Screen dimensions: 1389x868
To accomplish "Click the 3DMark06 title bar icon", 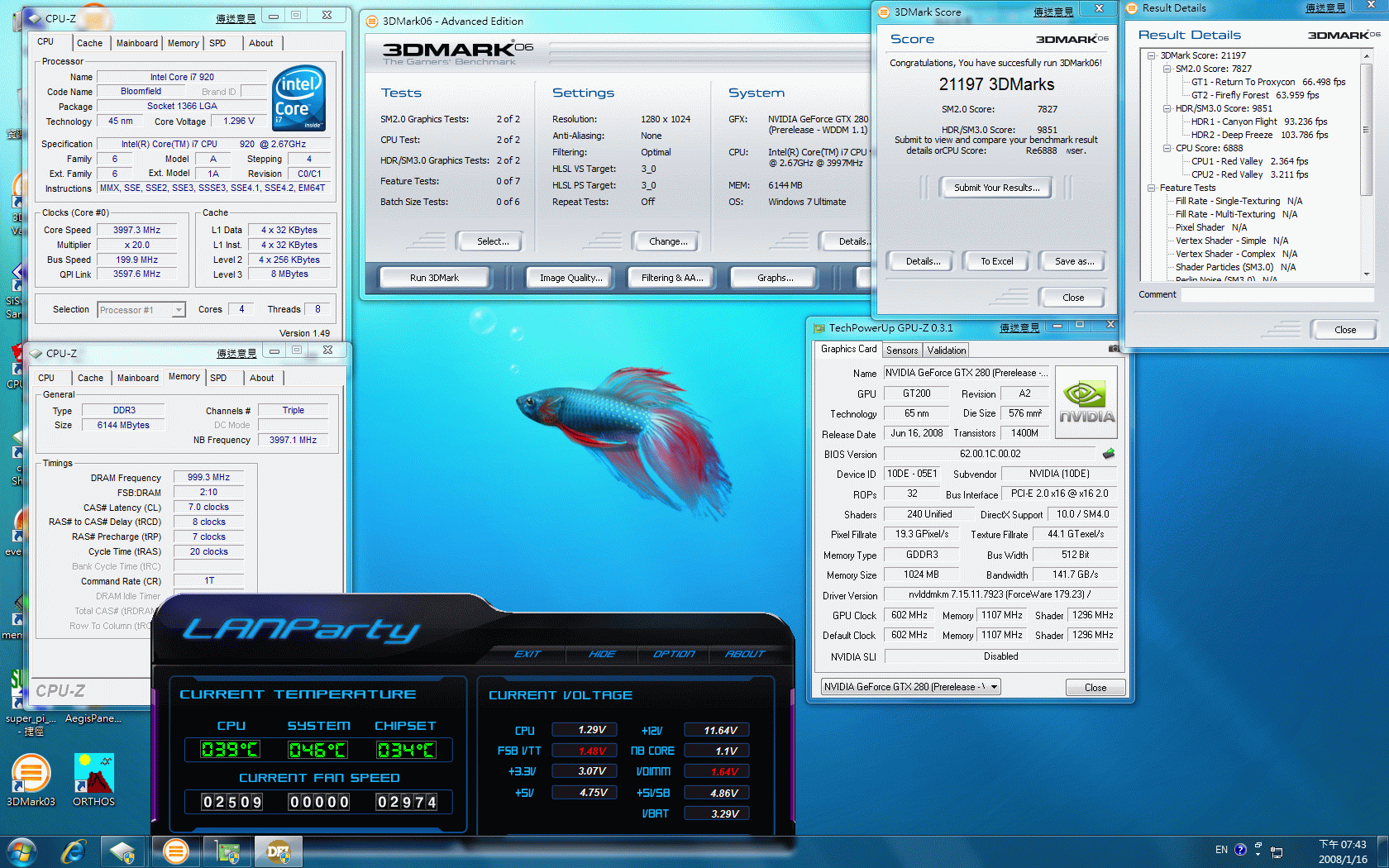I will pos(372,21).
